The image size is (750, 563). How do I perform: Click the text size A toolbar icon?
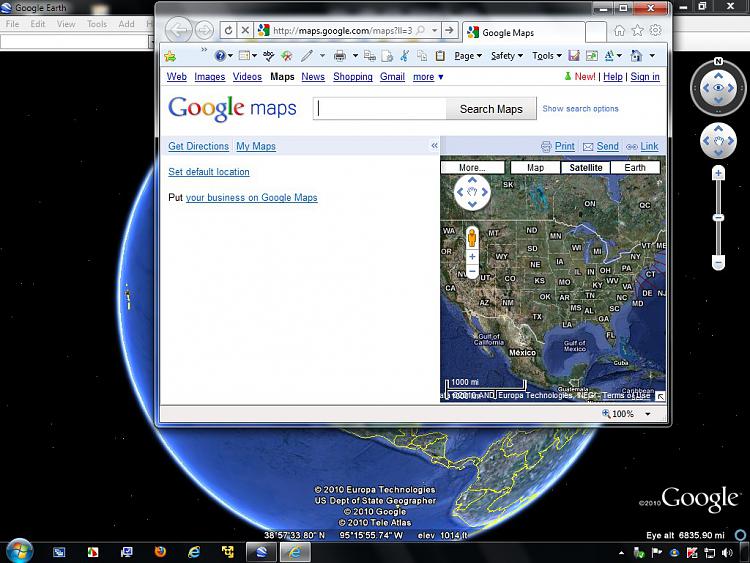pos(609,56)
